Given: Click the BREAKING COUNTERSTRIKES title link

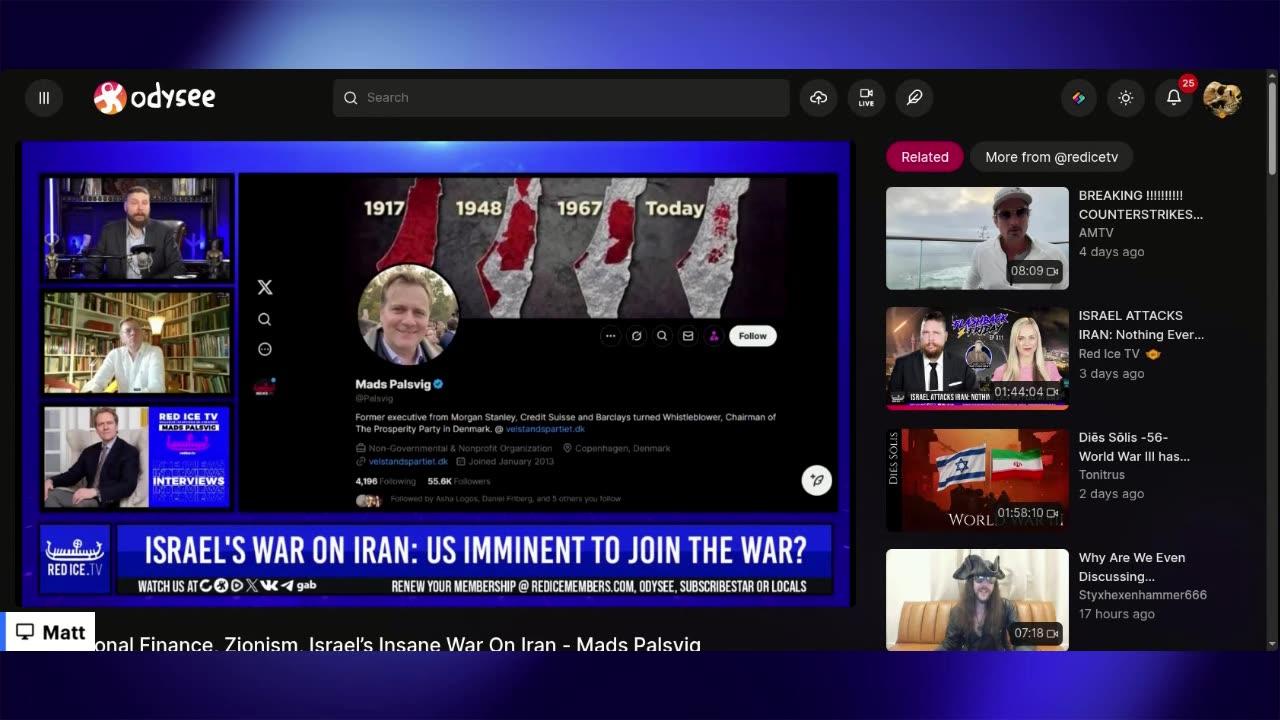Looking at the screenshot, I should pyautogui.click(x=1141, y=205).
